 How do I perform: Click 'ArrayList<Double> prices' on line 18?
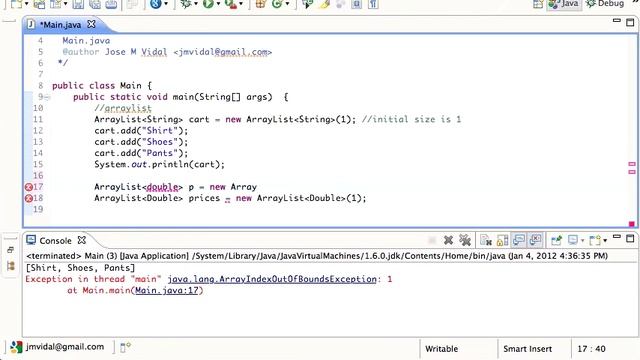tap(157, 198)
